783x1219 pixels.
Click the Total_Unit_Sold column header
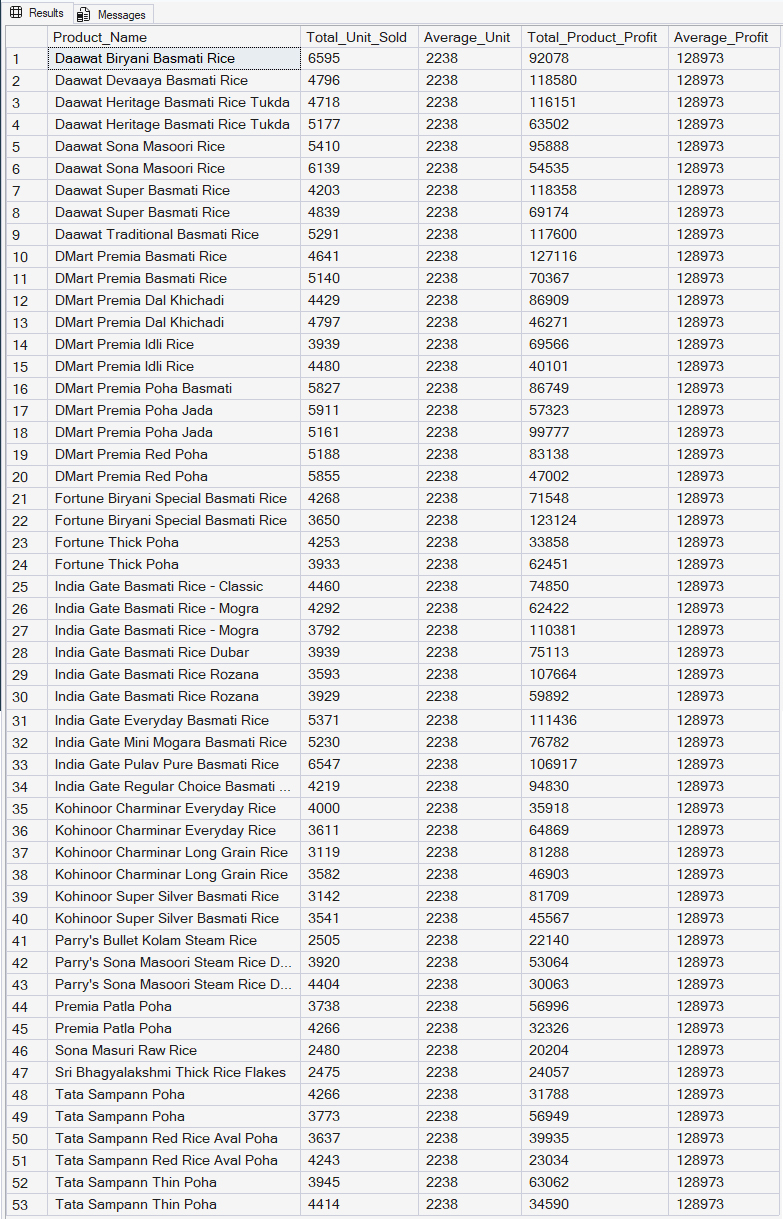pyautogui.click(x=358, y=37)
